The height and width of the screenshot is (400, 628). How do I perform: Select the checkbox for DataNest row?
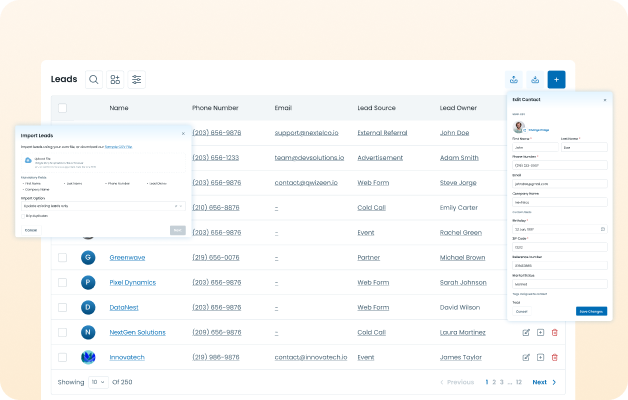63,308
